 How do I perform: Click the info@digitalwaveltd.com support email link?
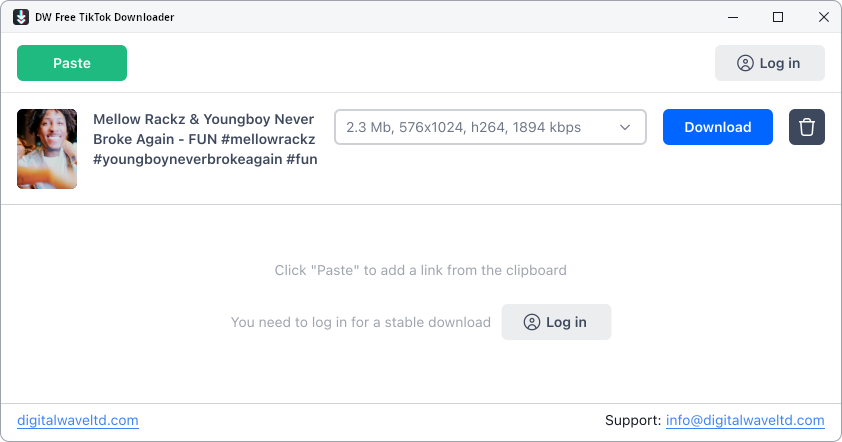745,420
